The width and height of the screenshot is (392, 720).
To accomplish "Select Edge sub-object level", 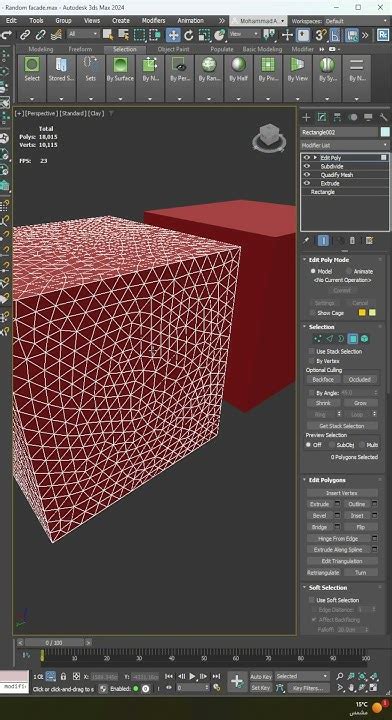I will point(329,339).
